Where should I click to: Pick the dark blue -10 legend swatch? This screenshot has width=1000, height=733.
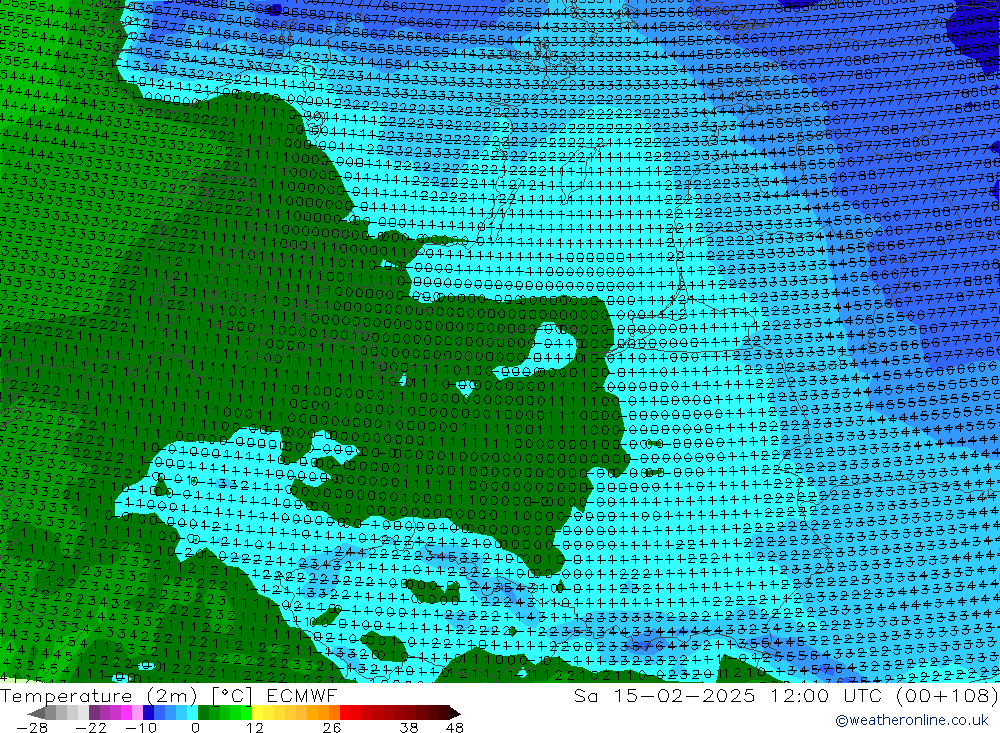point(148,713)
